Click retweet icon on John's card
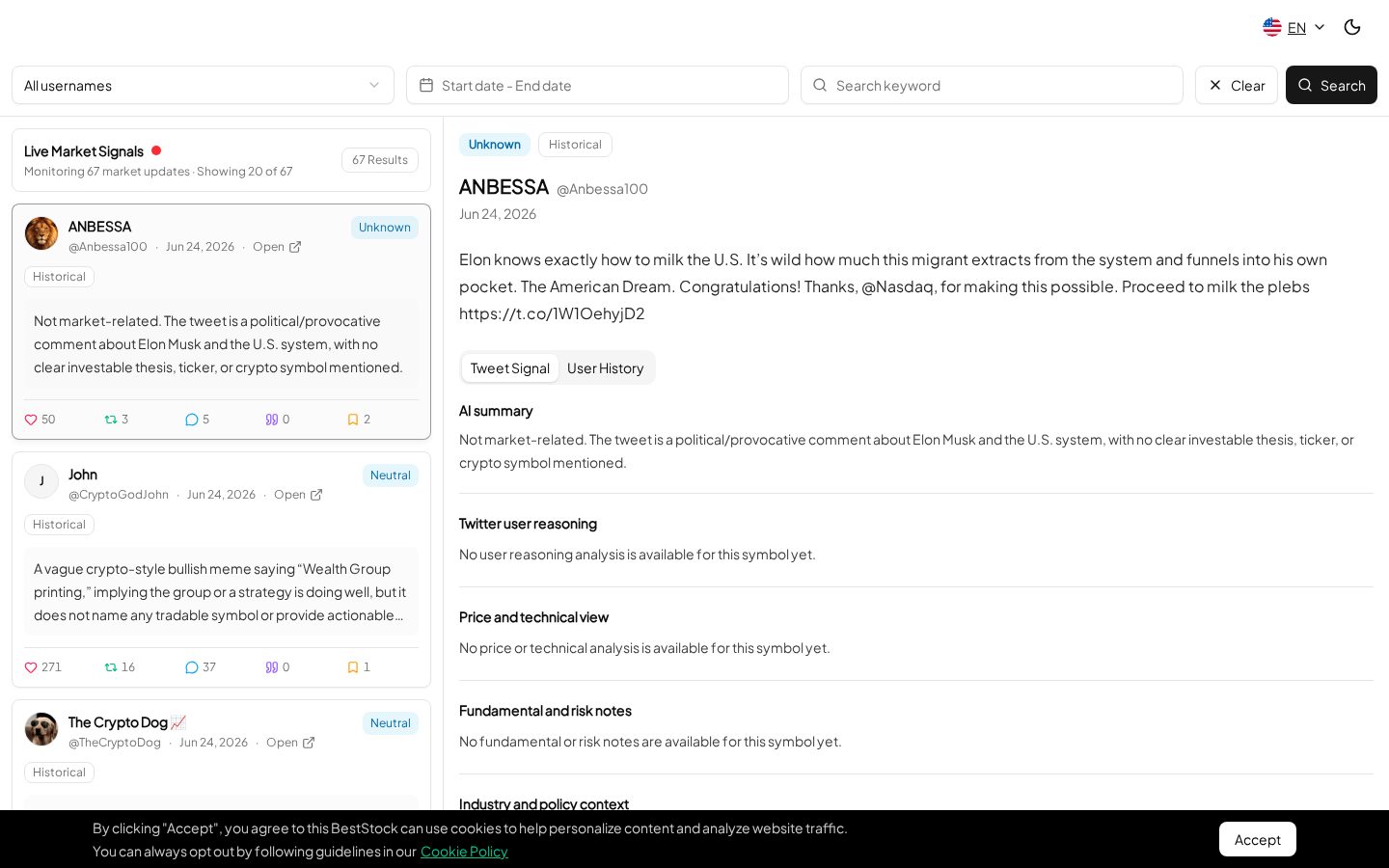1389x868 pixels. pyautogui.click(x=111, y=667)
